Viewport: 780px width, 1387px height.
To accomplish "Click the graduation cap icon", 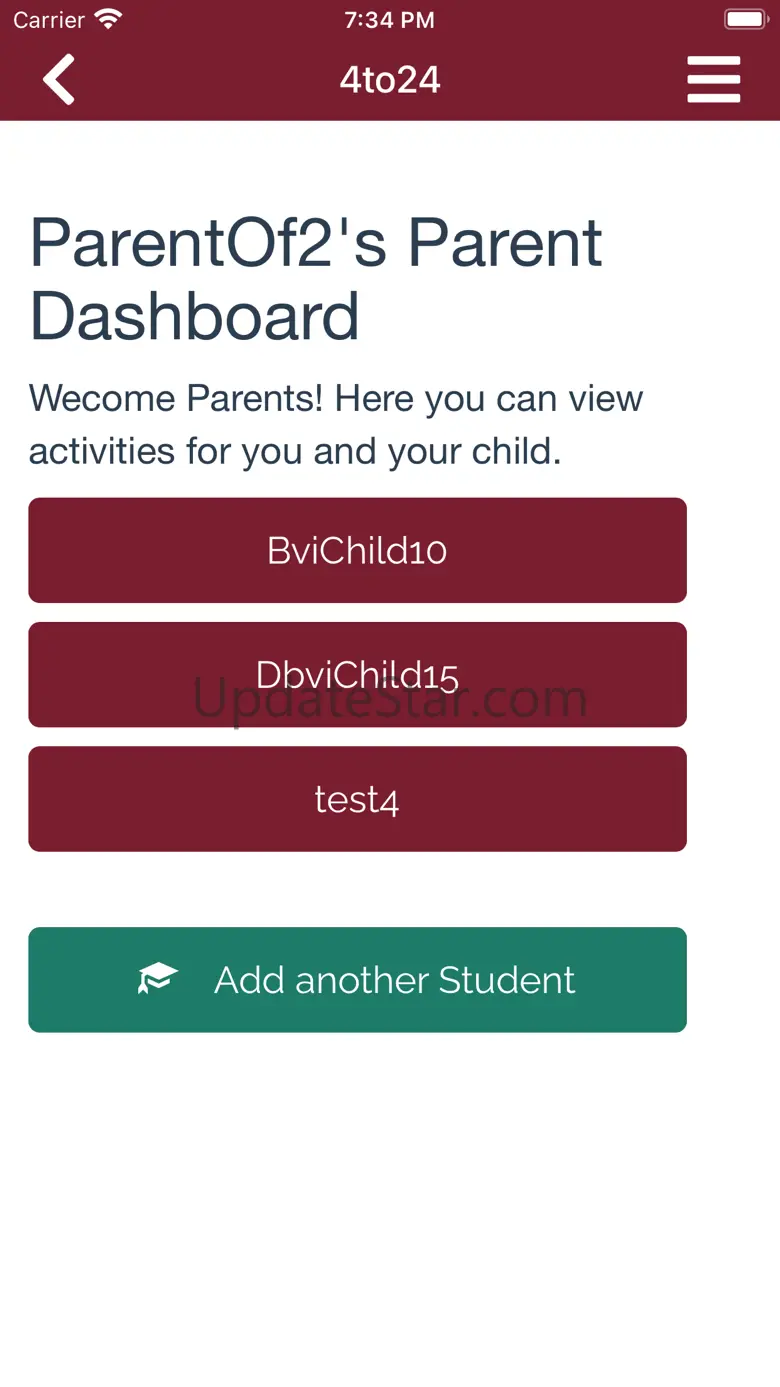I will pos(158,979).
